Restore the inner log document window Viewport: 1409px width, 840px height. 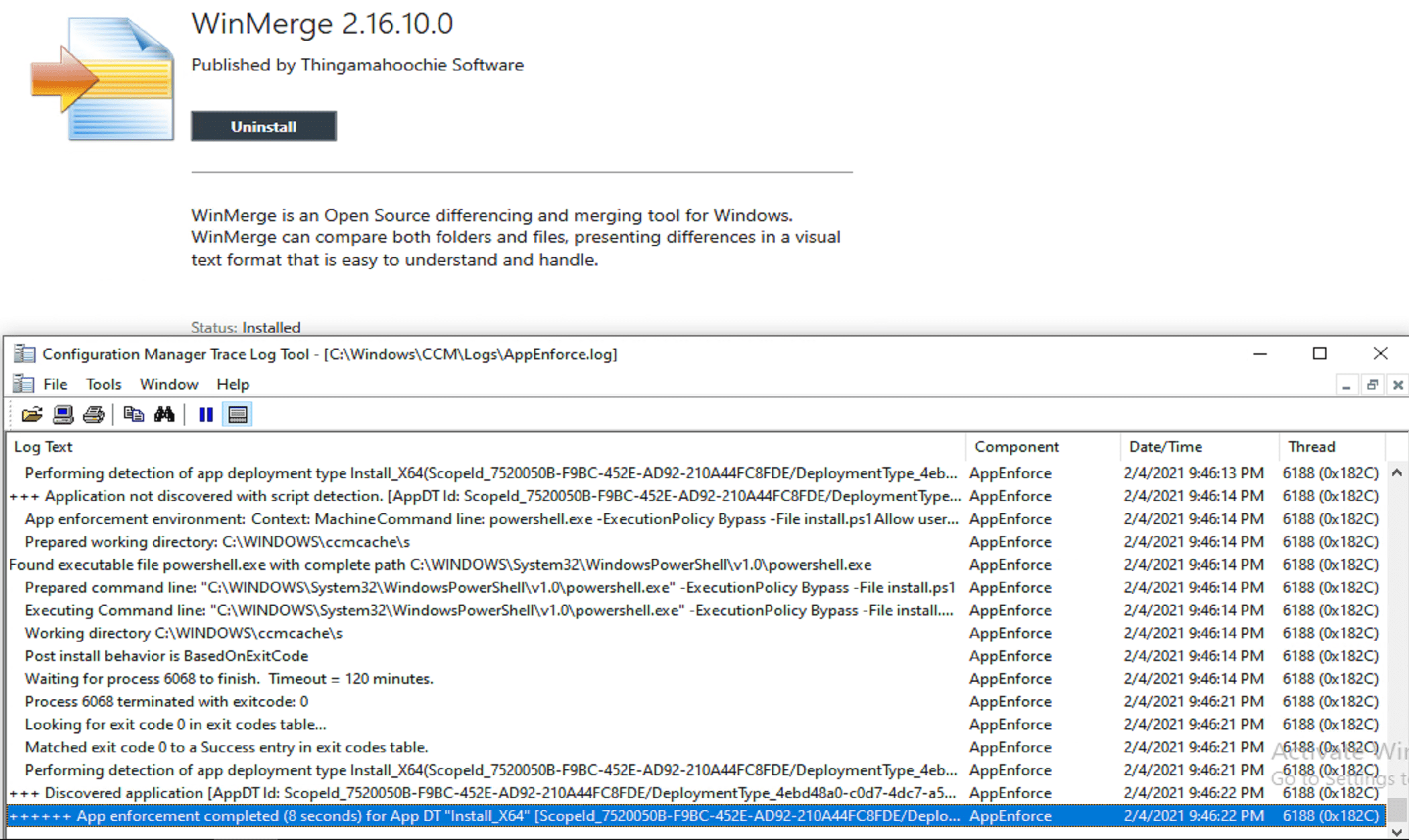[x=1372, y=385]
